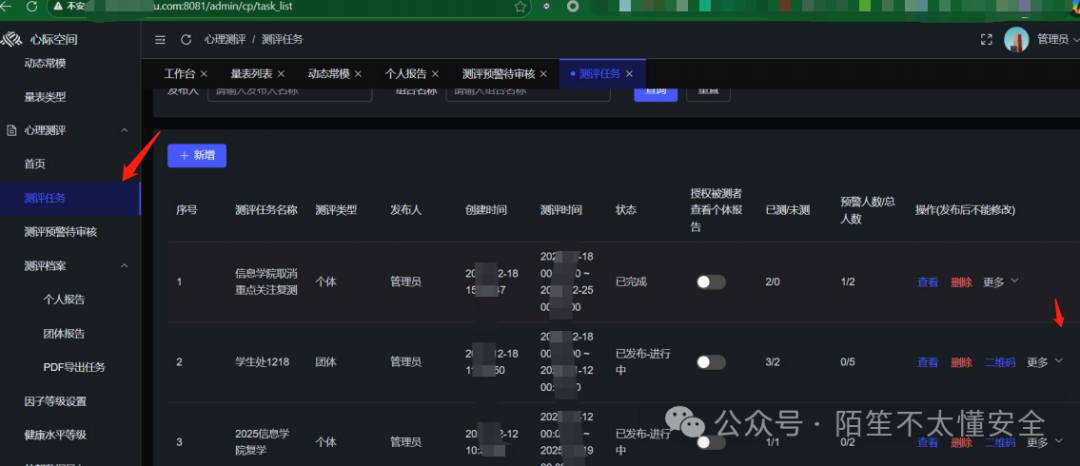Screen dimensions: 1080x466
Task: Click the document icon beside 心理测评
Action: coord(11,130)
